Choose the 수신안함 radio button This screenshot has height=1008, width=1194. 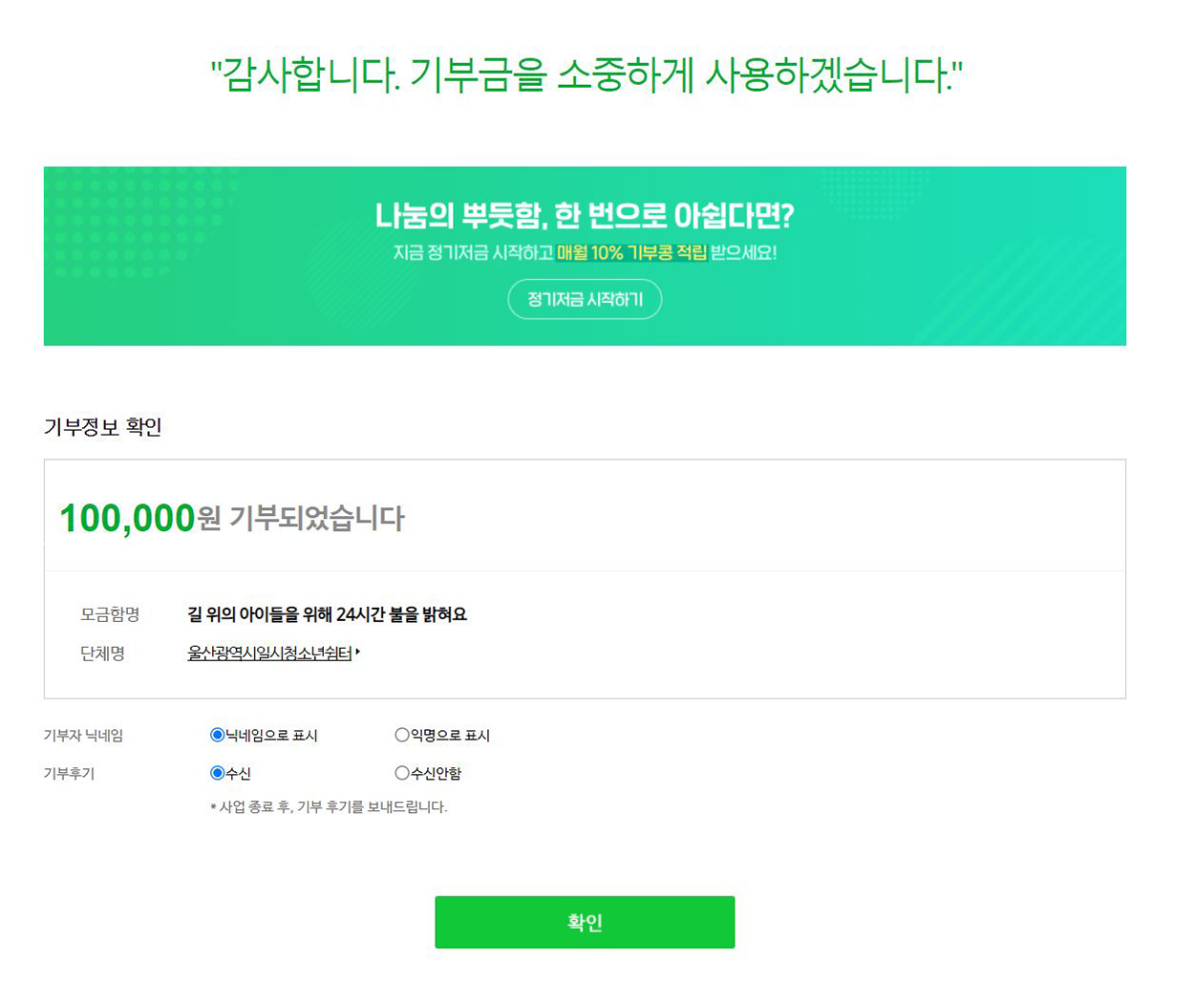coord(402,773)
